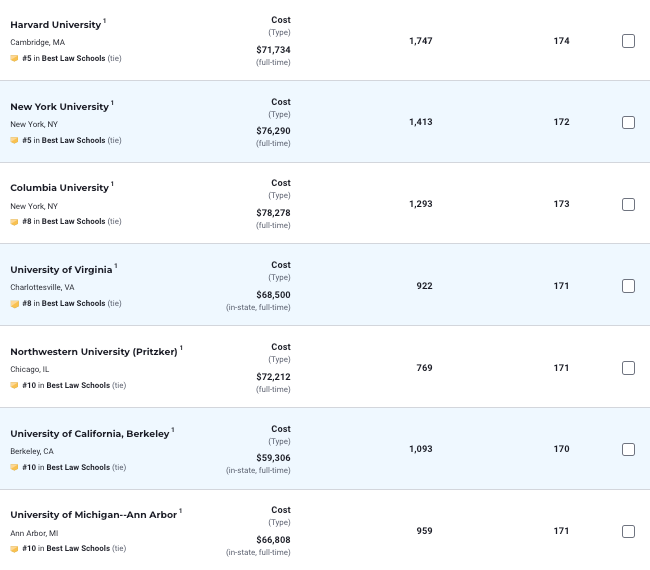The height and width of the screenshot is (570, 650).
Task: Go to Northwestern University (Pritzker) link
Action: [93, 352]
